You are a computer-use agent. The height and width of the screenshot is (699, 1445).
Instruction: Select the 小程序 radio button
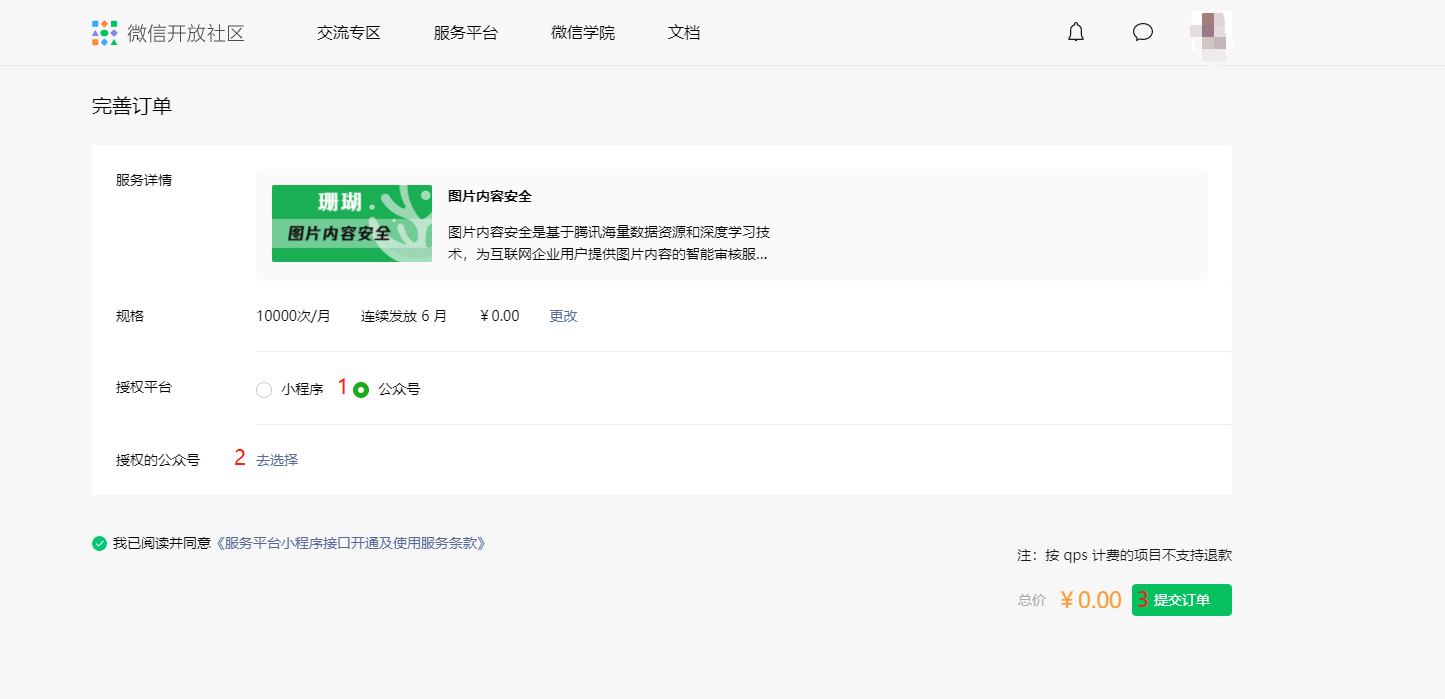pos(264,390)
